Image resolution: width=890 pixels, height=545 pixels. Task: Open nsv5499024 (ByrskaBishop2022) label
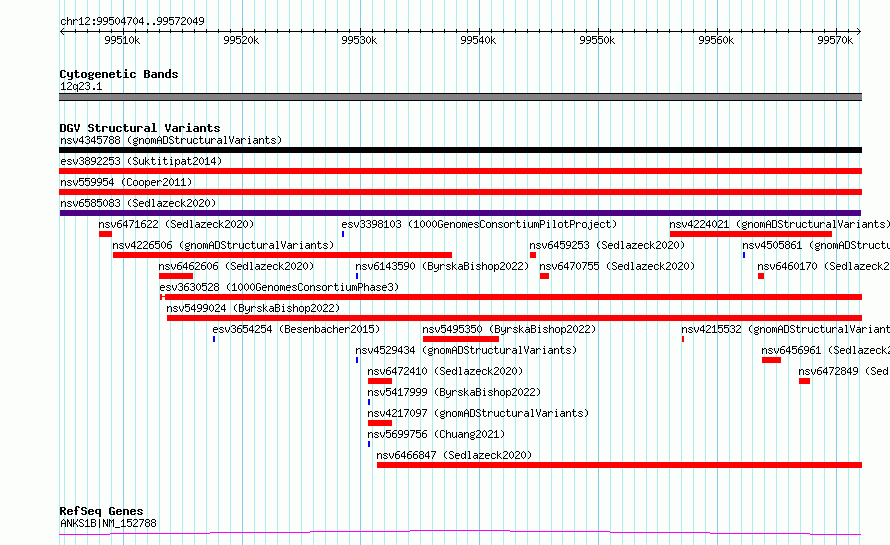point(253,308)
